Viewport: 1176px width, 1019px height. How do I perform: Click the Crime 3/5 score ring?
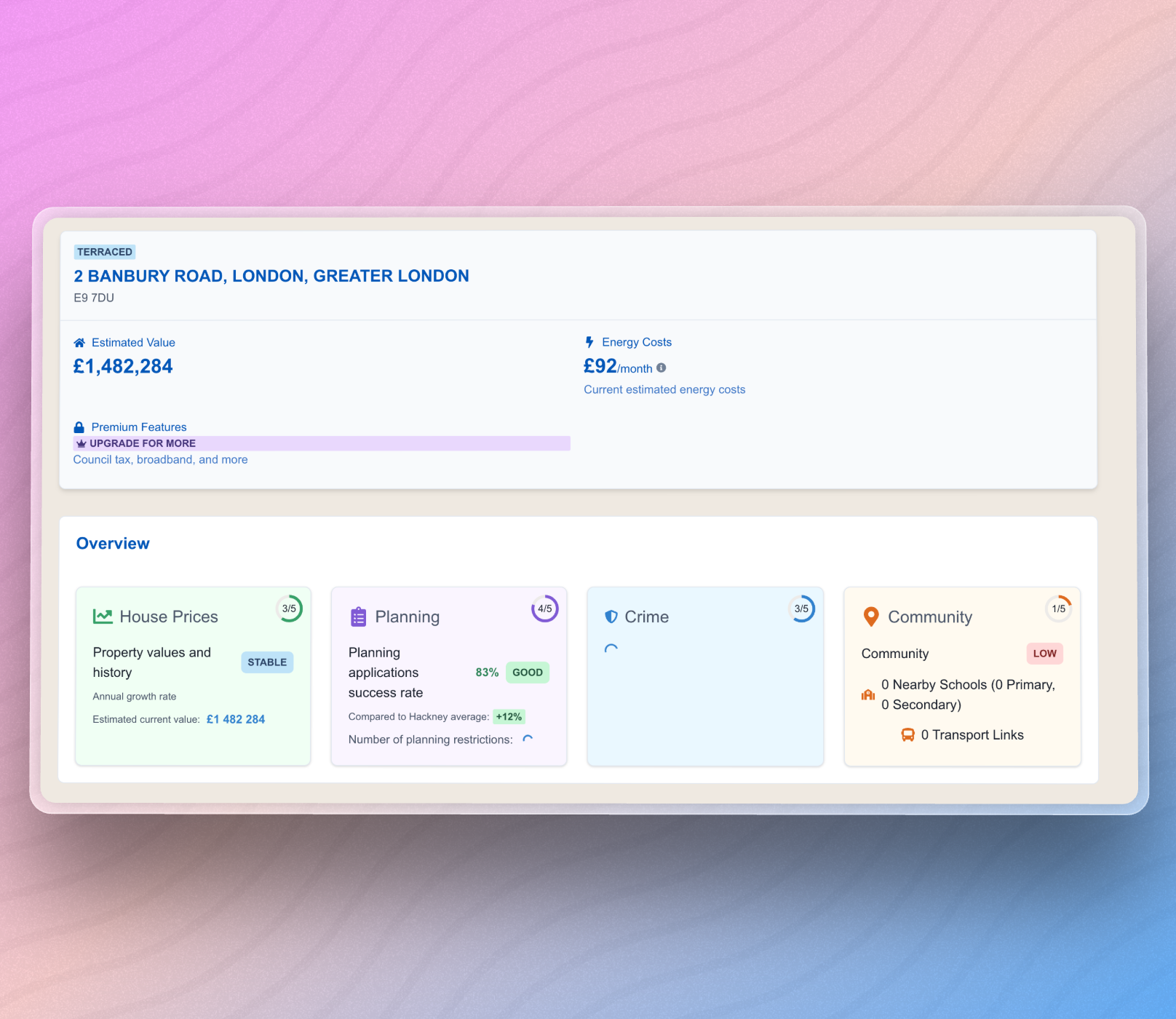click(801, 608)
